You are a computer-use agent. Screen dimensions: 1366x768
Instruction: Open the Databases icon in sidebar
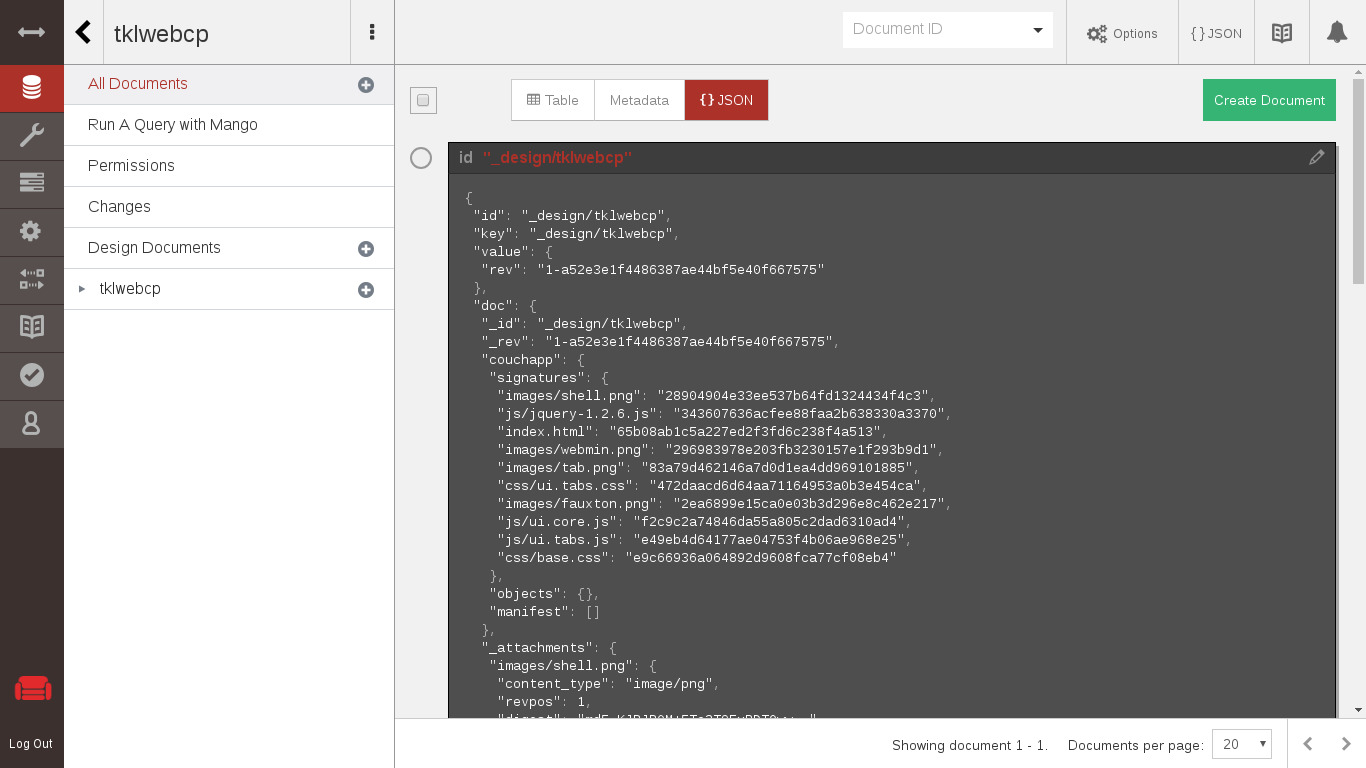tap(31, 88)
